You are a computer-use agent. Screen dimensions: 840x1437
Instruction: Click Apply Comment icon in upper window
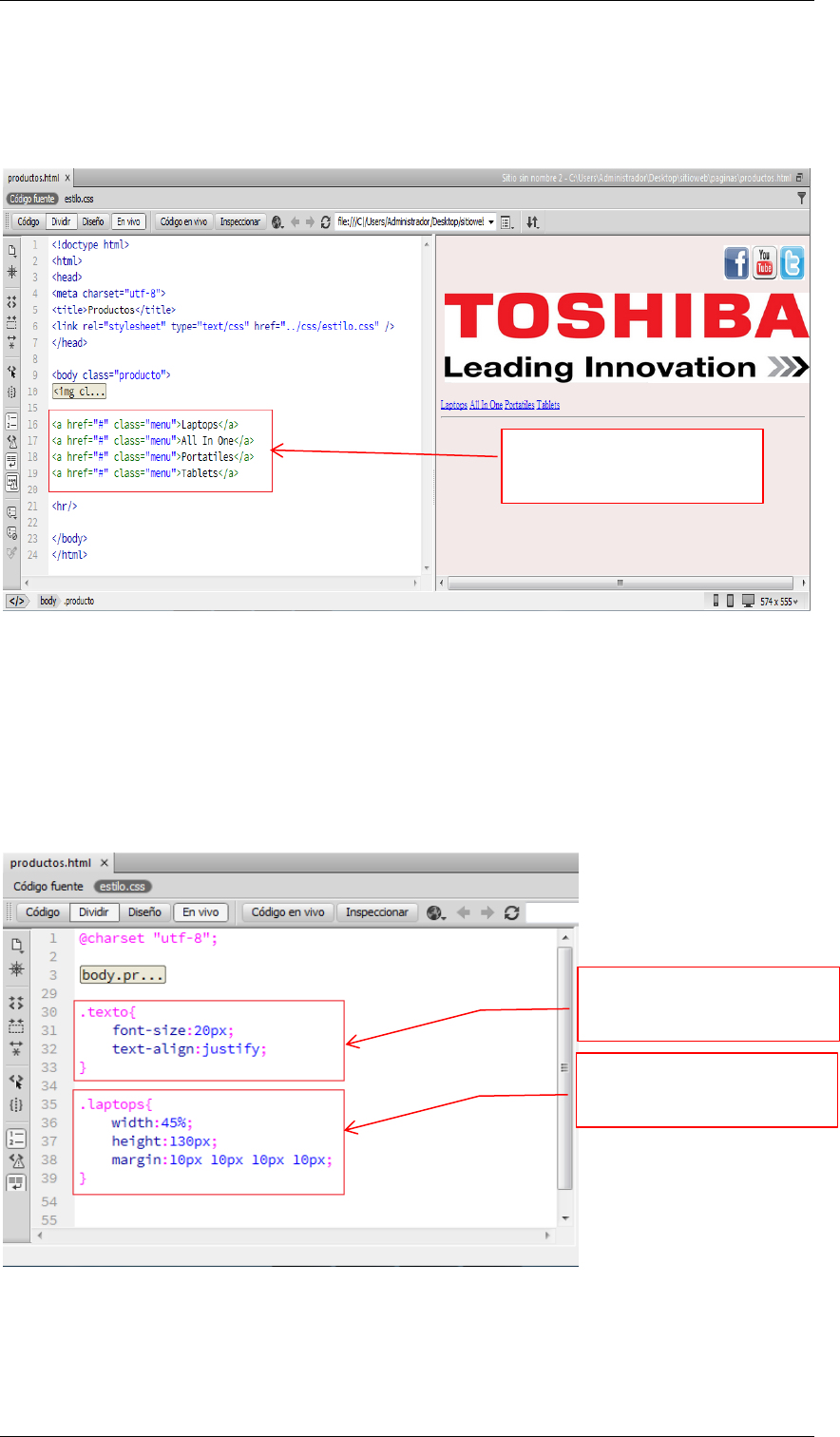coord(12,512)
